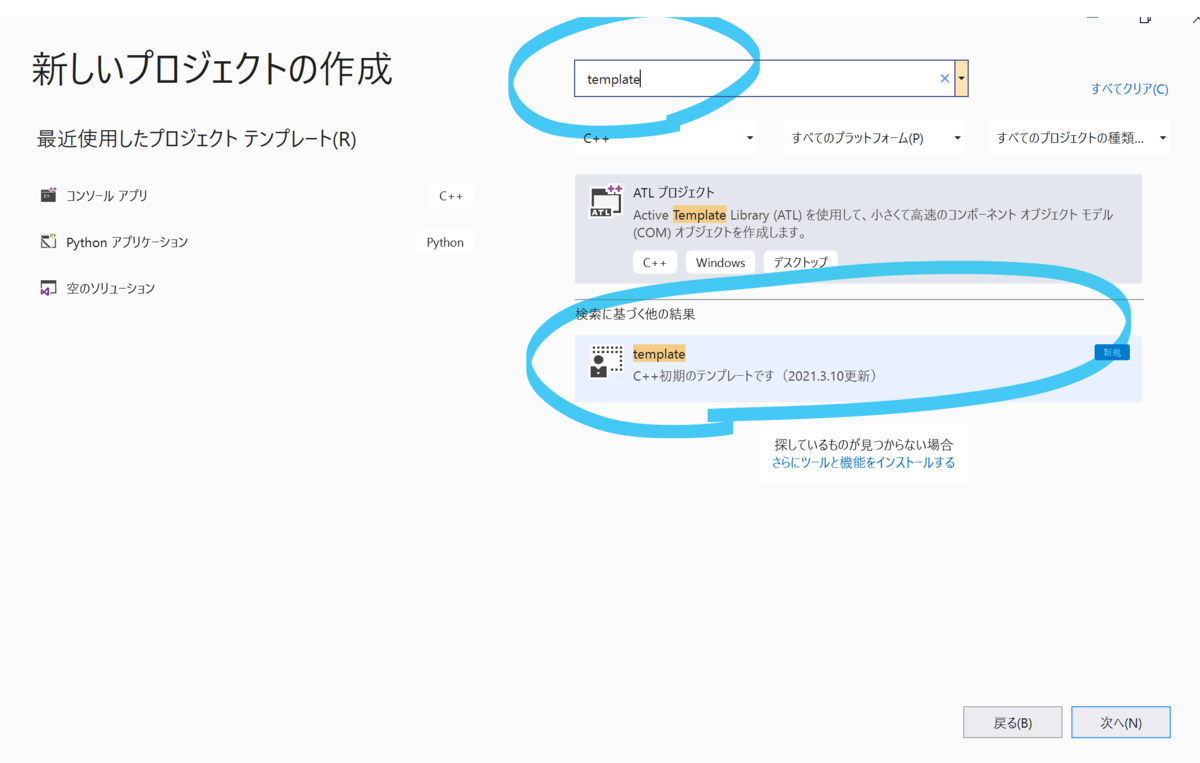The height and width of the screenshot is (763, 1200).
Task: Open the search history dropdown arrow
Action: [x=962, y=78]
